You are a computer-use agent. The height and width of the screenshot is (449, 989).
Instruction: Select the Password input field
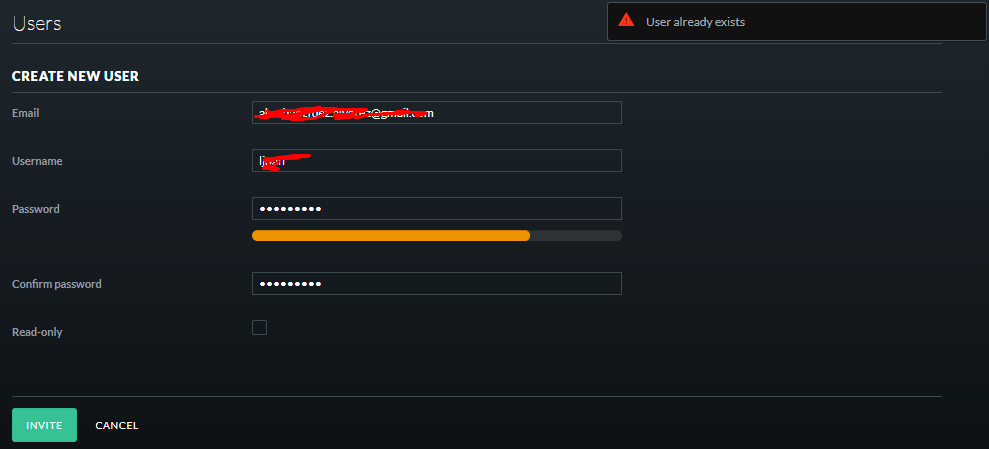point(436,208)
